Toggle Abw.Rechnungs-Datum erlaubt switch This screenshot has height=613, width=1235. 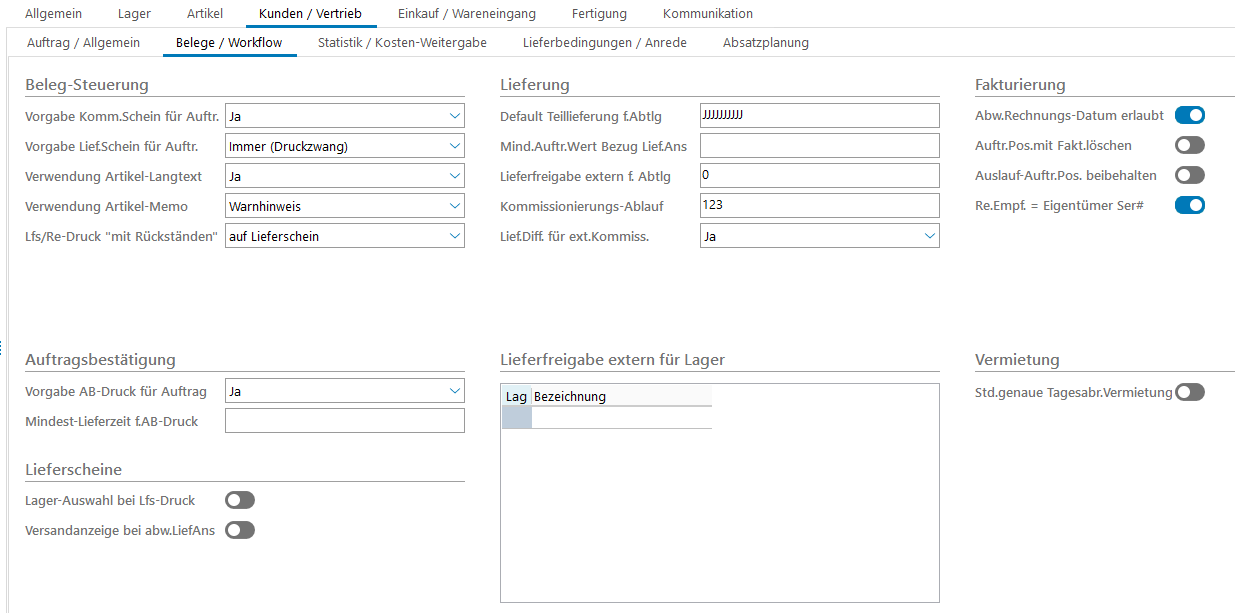[1189, 115]
